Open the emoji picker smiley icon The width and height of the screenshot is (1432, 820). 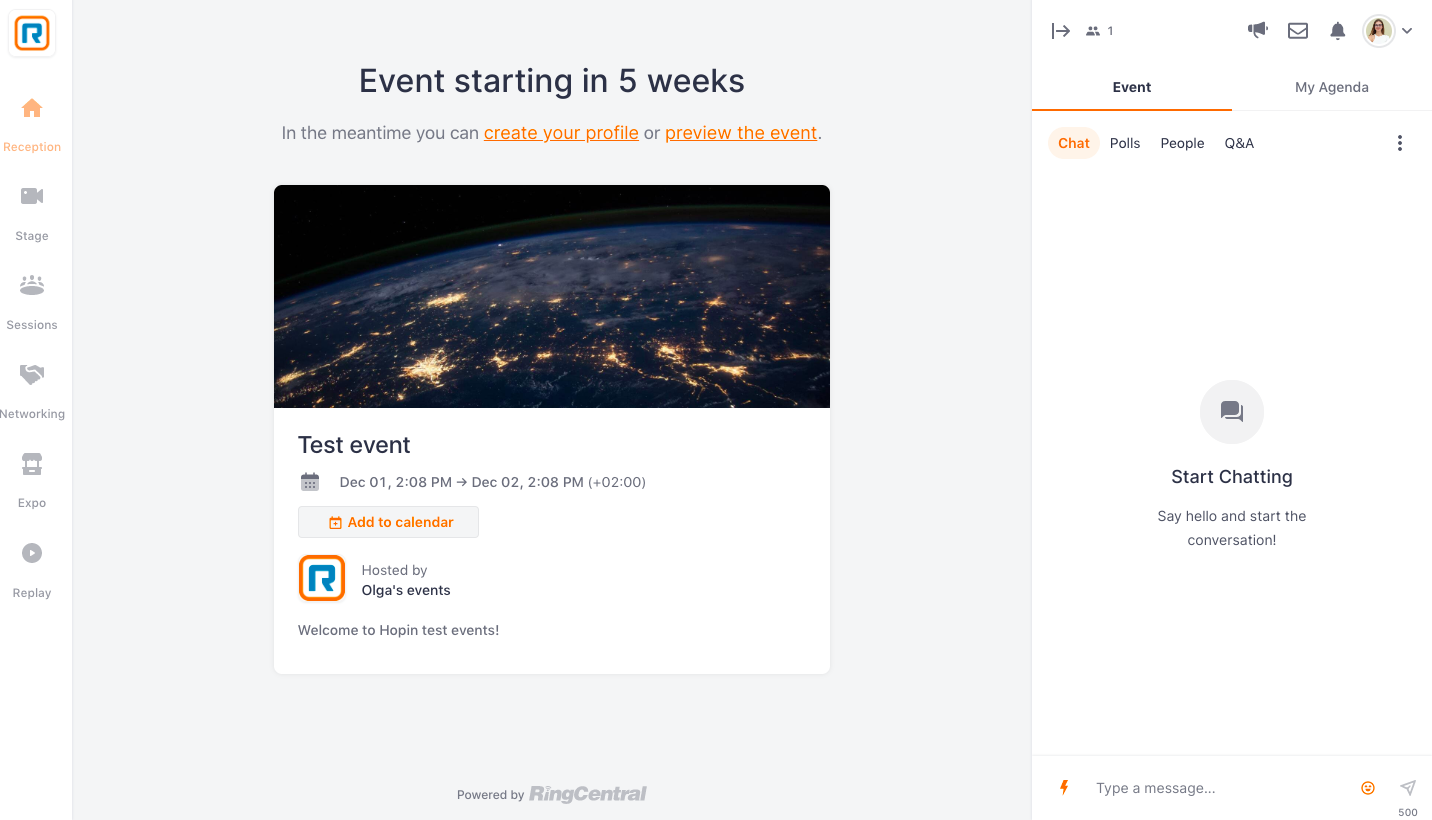point(1368,788)
